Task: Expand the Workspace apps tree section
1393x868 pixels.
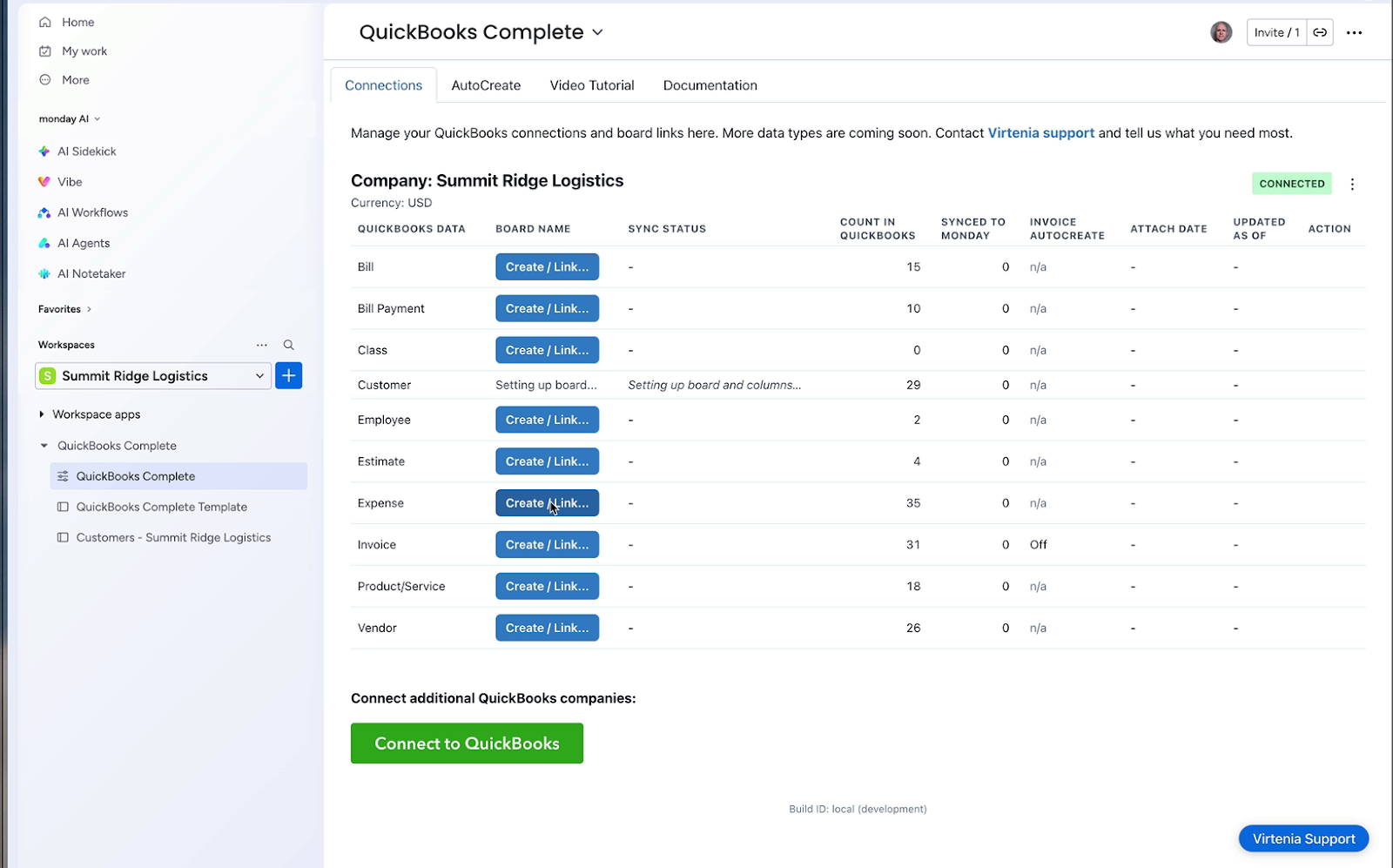Action: tap(42, 414)
